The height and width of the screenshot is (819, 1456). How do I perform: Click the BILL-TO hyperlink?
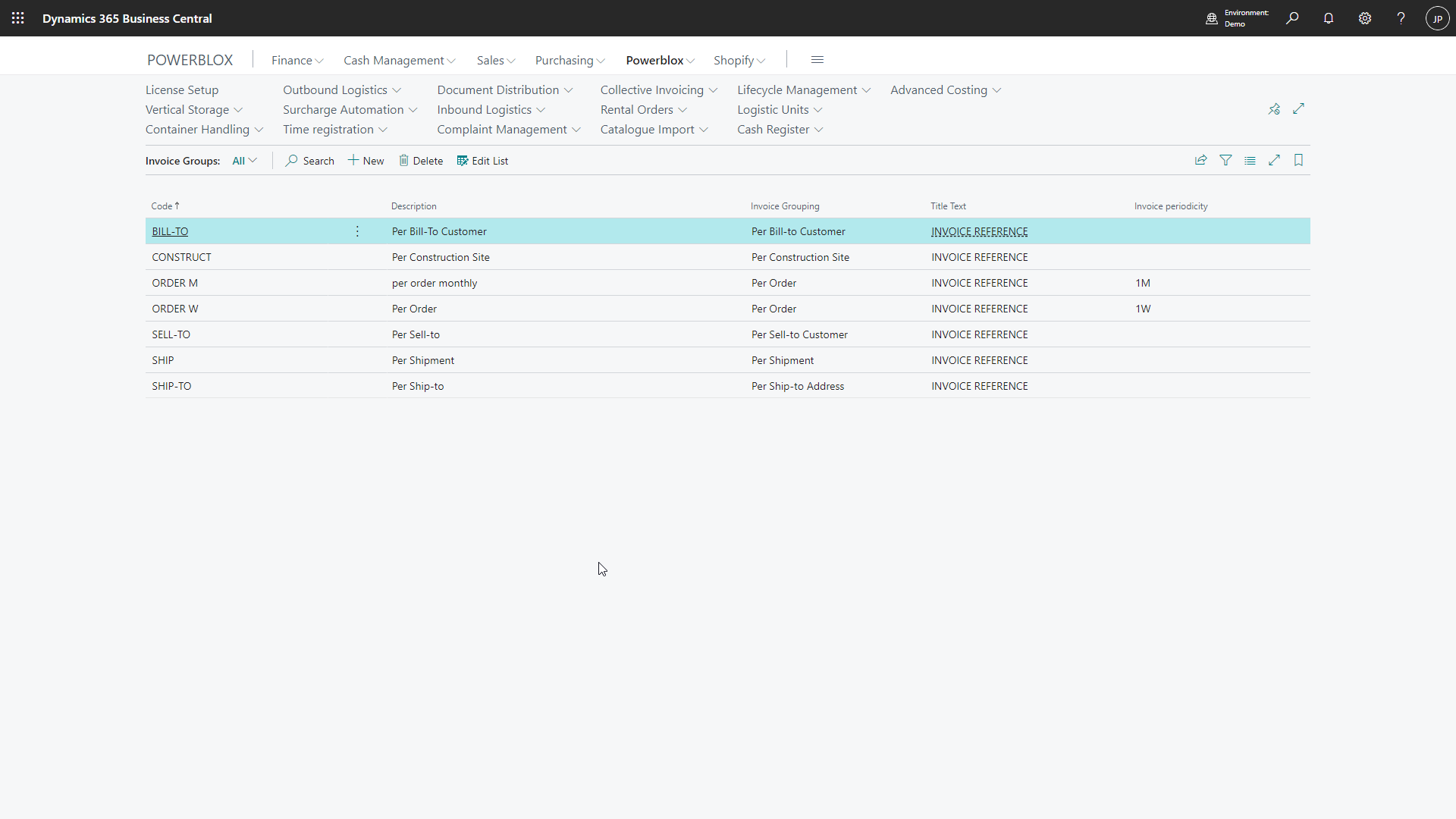170,231
